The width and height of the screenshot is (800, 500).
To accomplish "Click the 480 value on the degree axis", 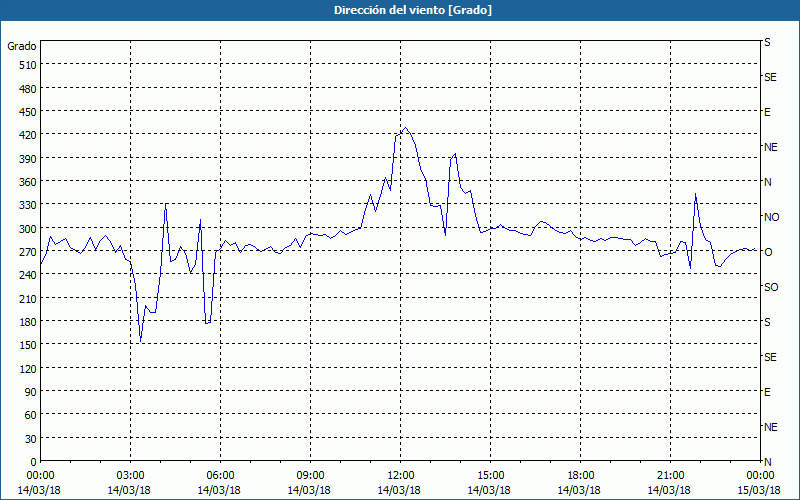I will (28, 89).
